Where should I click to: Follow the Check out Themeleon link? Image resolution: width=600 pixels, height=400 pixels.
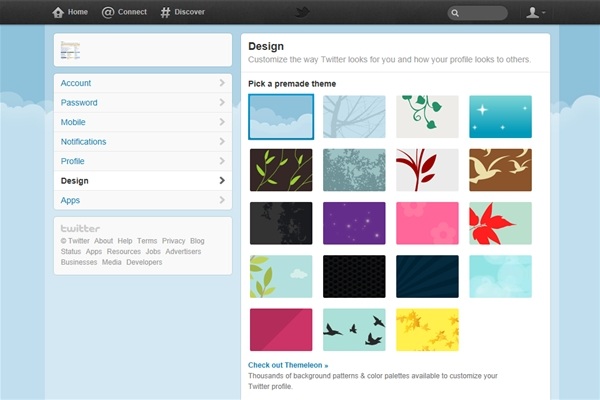pos(288,365)
